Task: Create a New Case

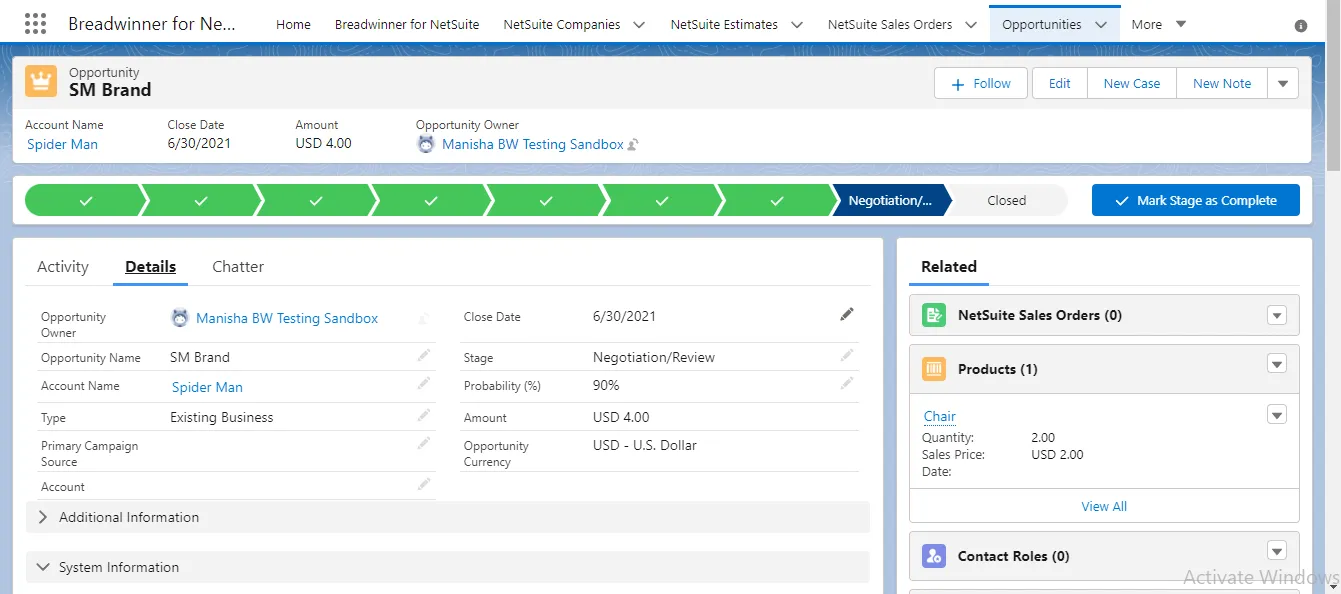Action: [x=1132, y=84]
